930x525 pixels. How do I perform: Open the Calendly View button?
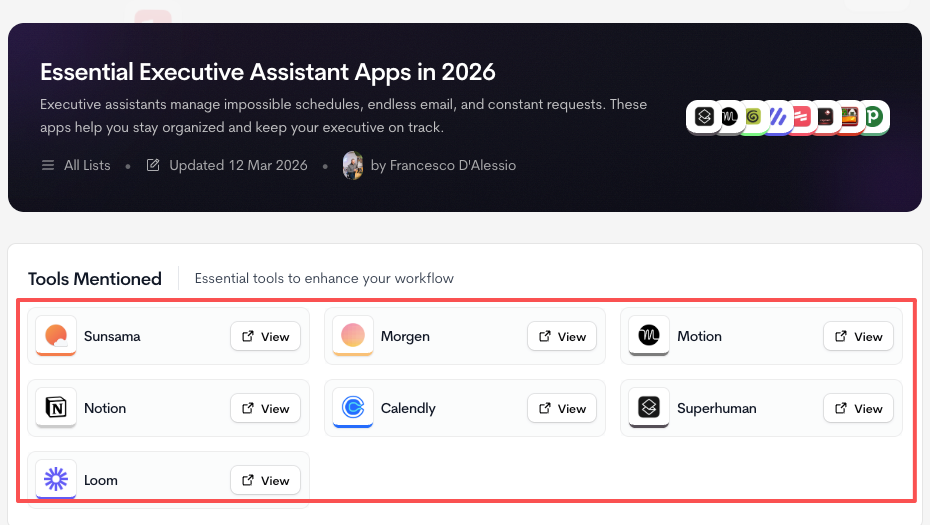pos(562,408)
